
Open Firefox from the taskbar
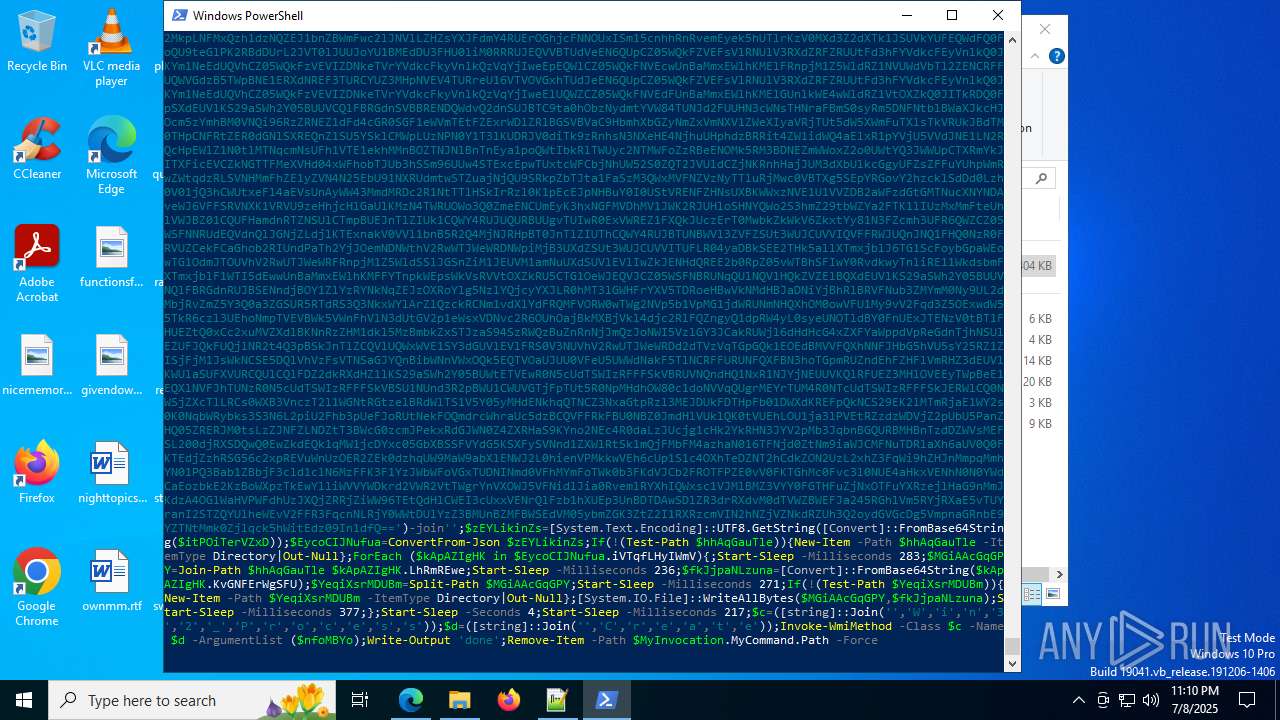coord(509,700)
